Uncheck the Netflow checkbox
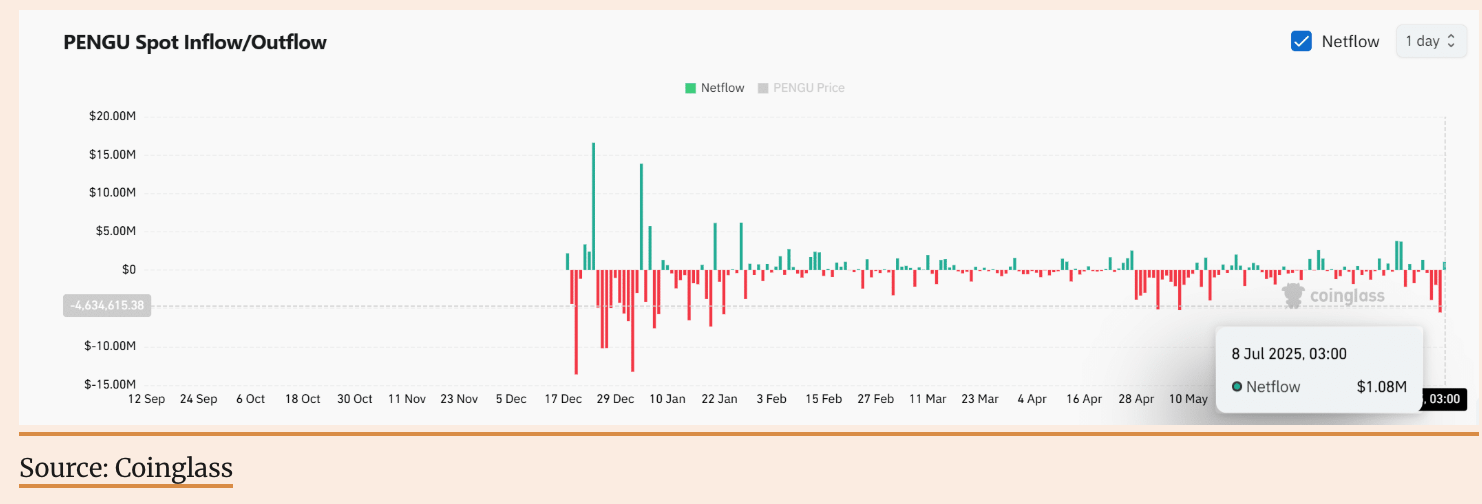Screen dimensions: 1482x504 (1301, 41)
